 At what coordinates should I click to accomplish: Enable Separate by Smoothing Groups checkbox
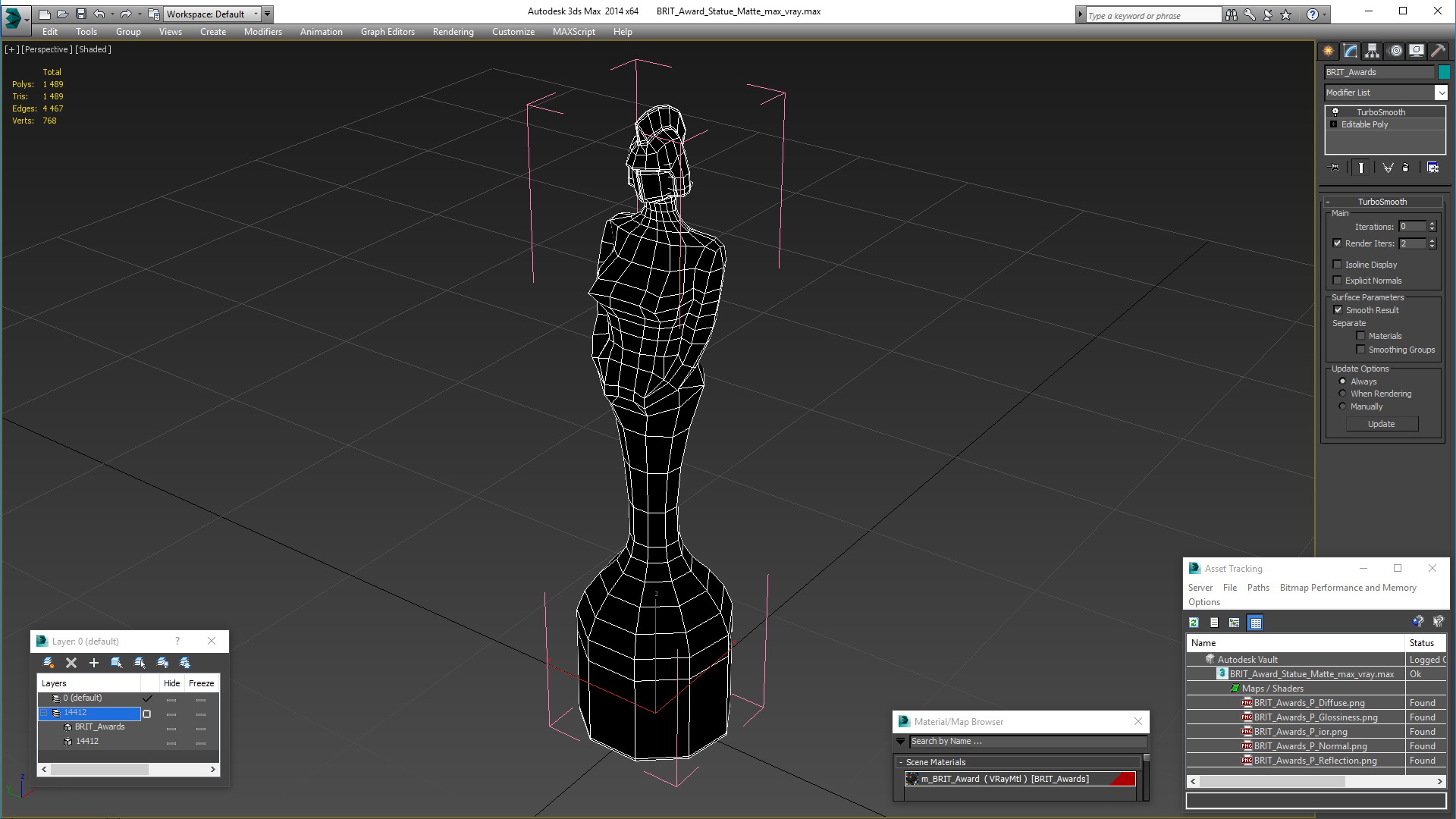(1361, 350)
